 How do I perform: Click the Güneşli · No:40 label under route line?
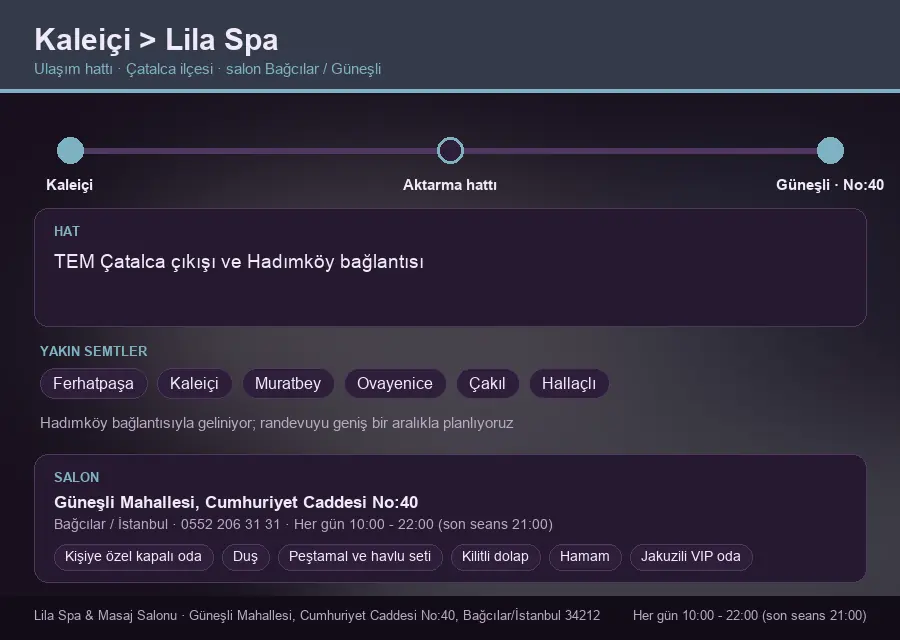(830, 185)
